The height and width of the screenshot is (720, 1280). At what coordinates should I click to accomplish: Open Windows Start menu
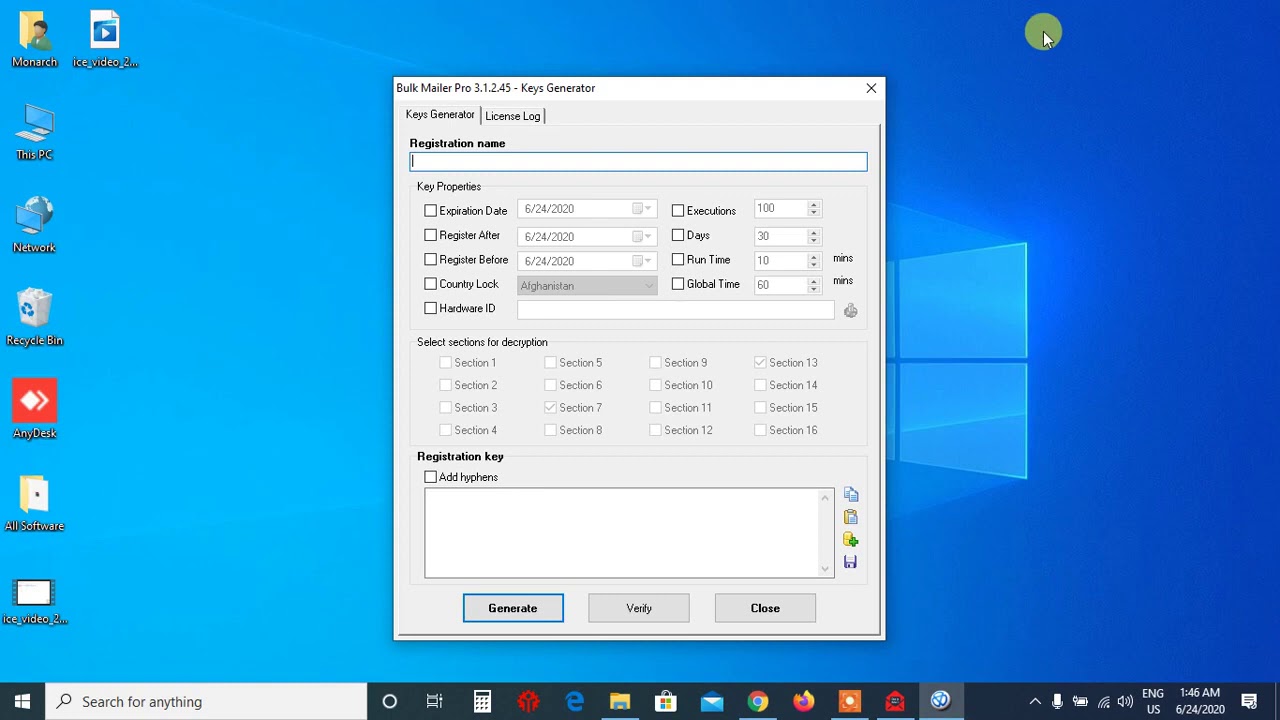[x=22, y=701]
